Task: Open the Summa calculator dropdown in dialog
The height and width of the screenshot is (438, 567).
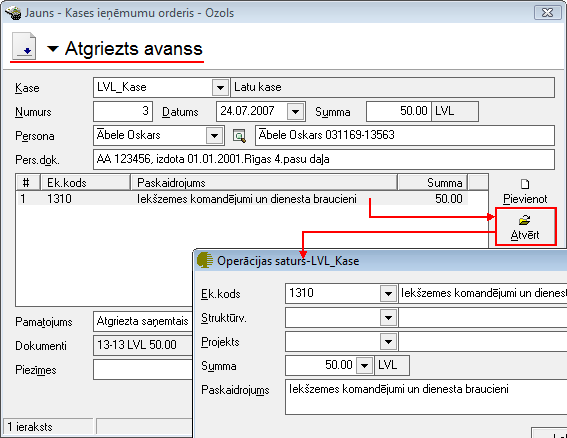Action: [364, 365]
